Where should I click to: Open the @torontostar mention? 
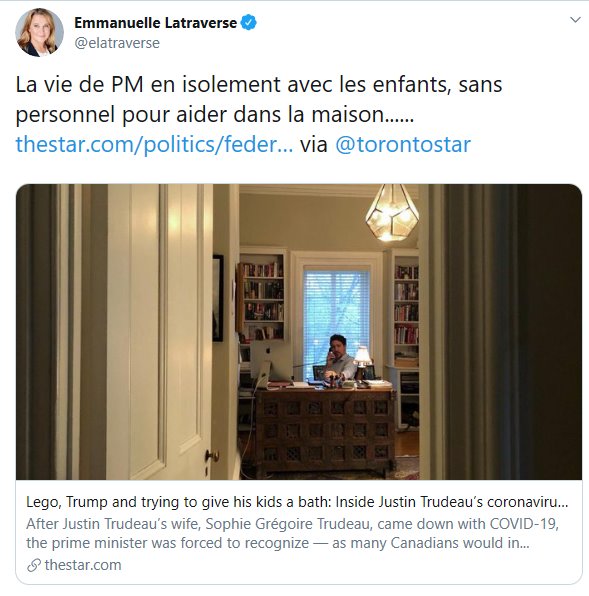403,145
